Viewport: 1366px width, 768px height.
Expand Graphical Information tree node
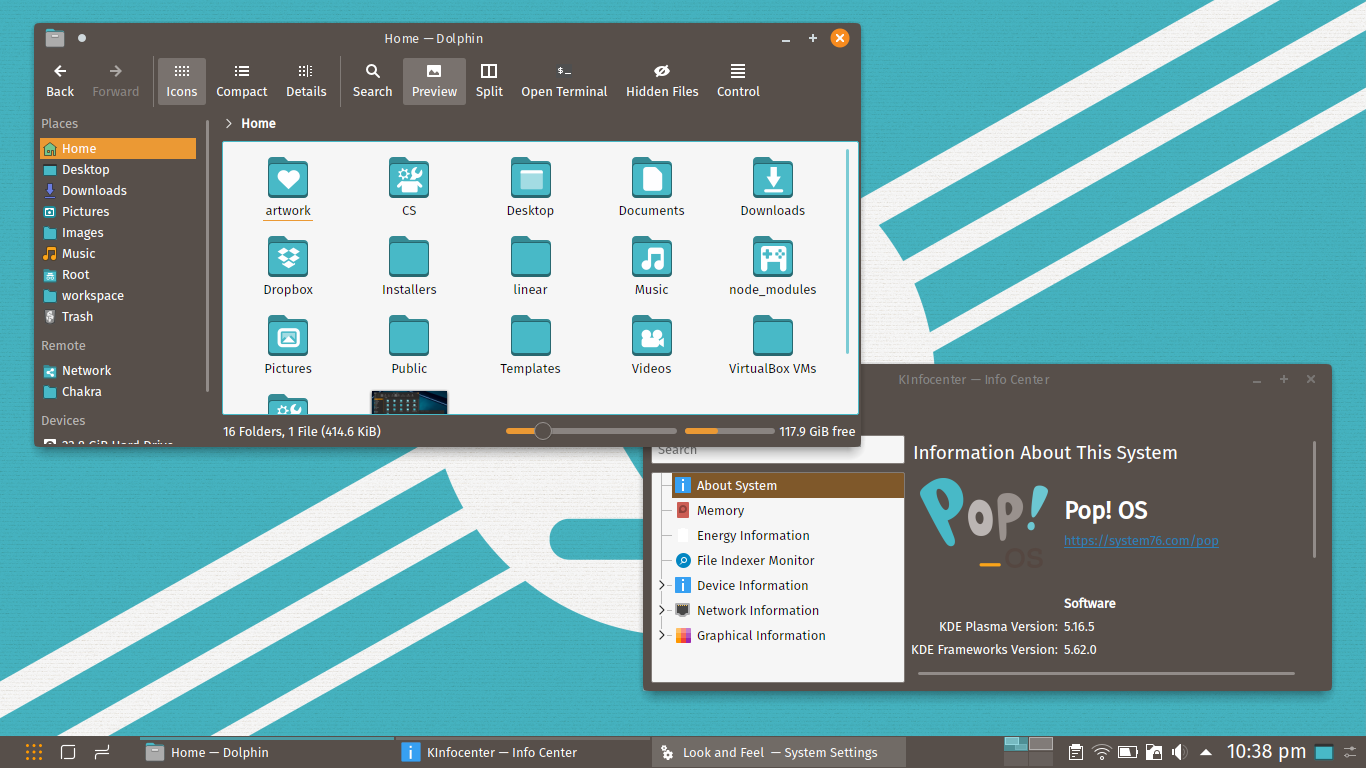click(x=661, y=635)
